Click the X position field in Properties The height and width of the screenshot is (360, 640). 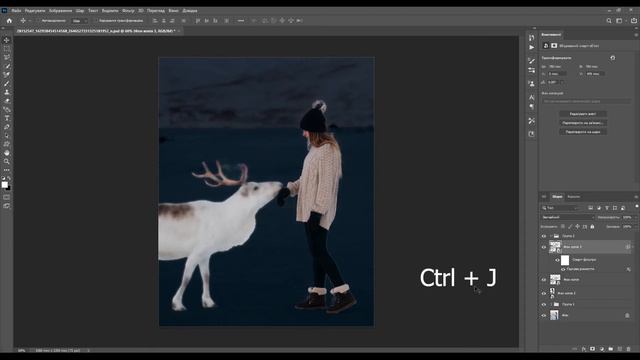[x=557, y=74]
